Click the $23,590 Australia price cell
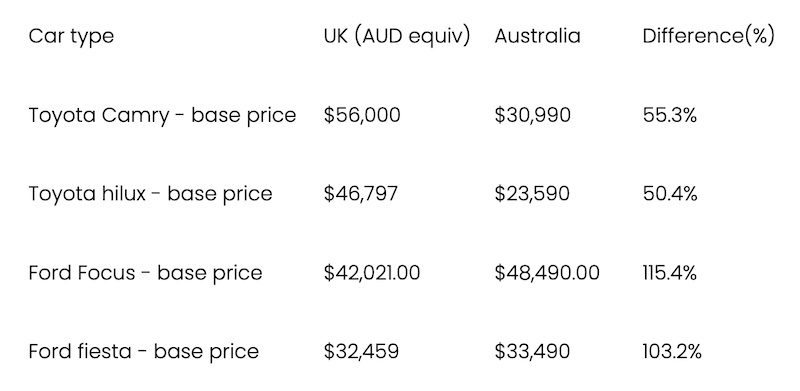 (532, 193)
